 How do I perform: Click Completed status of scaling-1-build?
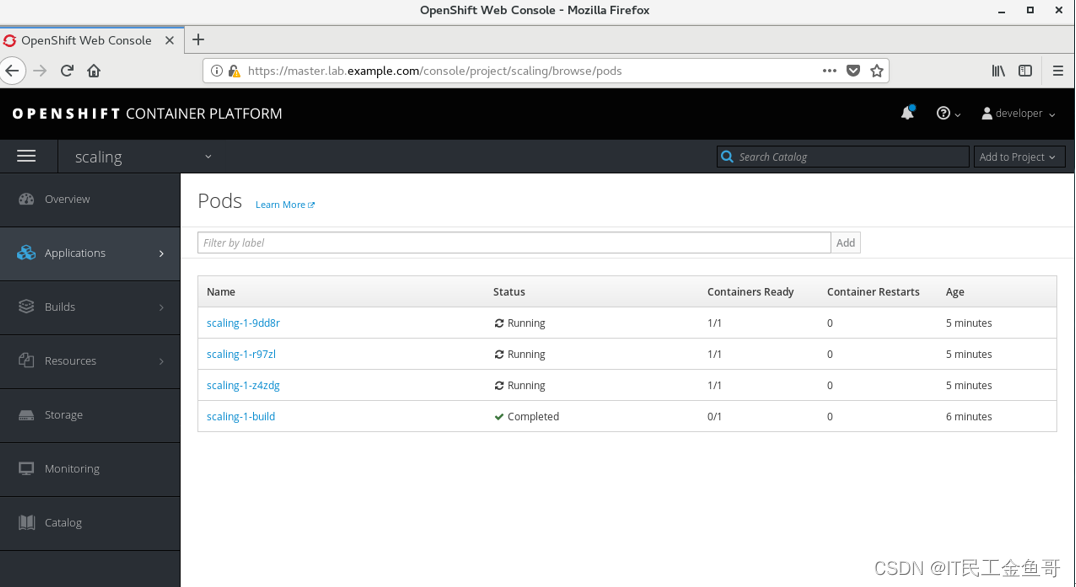coord(527,417)
